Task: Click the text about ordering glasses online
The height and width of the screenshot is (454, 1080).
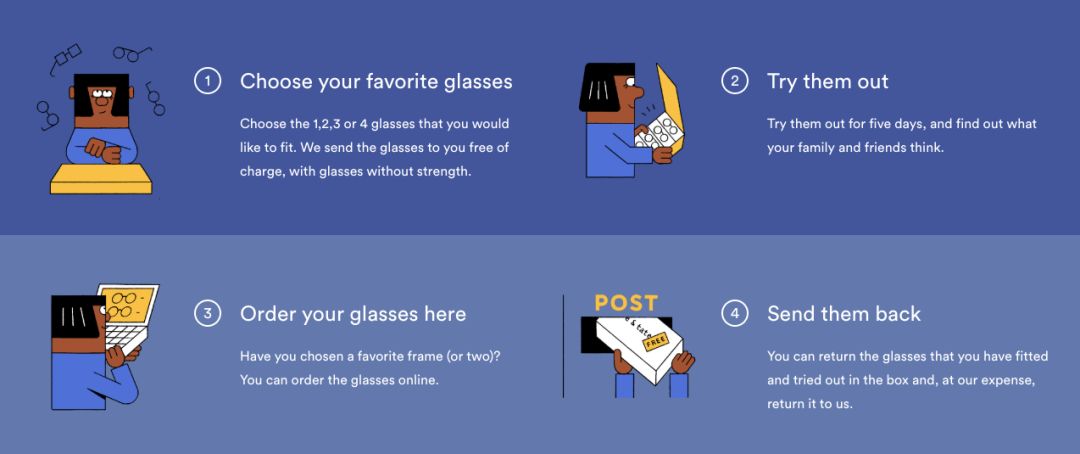Action: coord(370,367)
